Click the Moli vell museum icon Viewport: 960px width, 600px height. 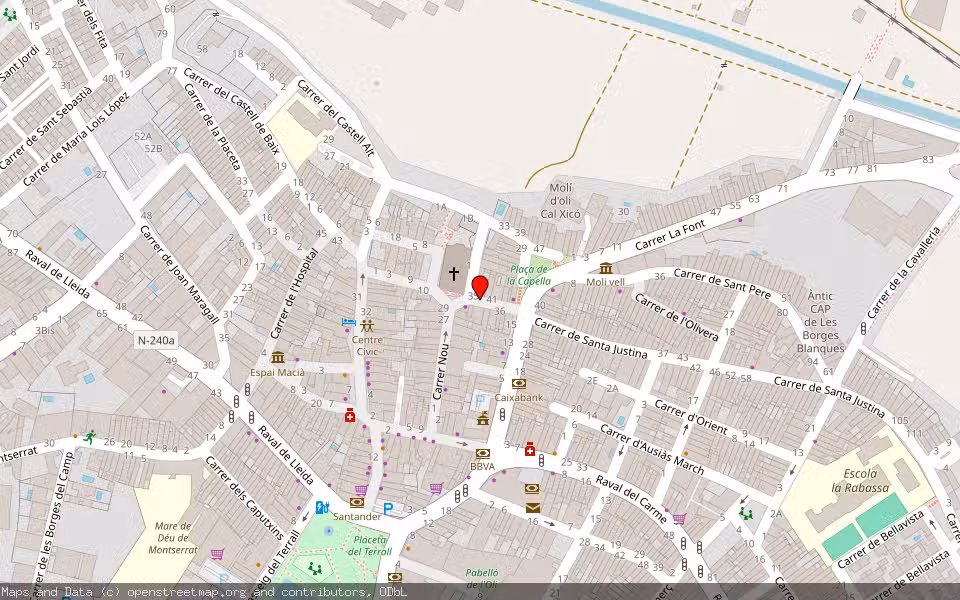pos(608,268)
